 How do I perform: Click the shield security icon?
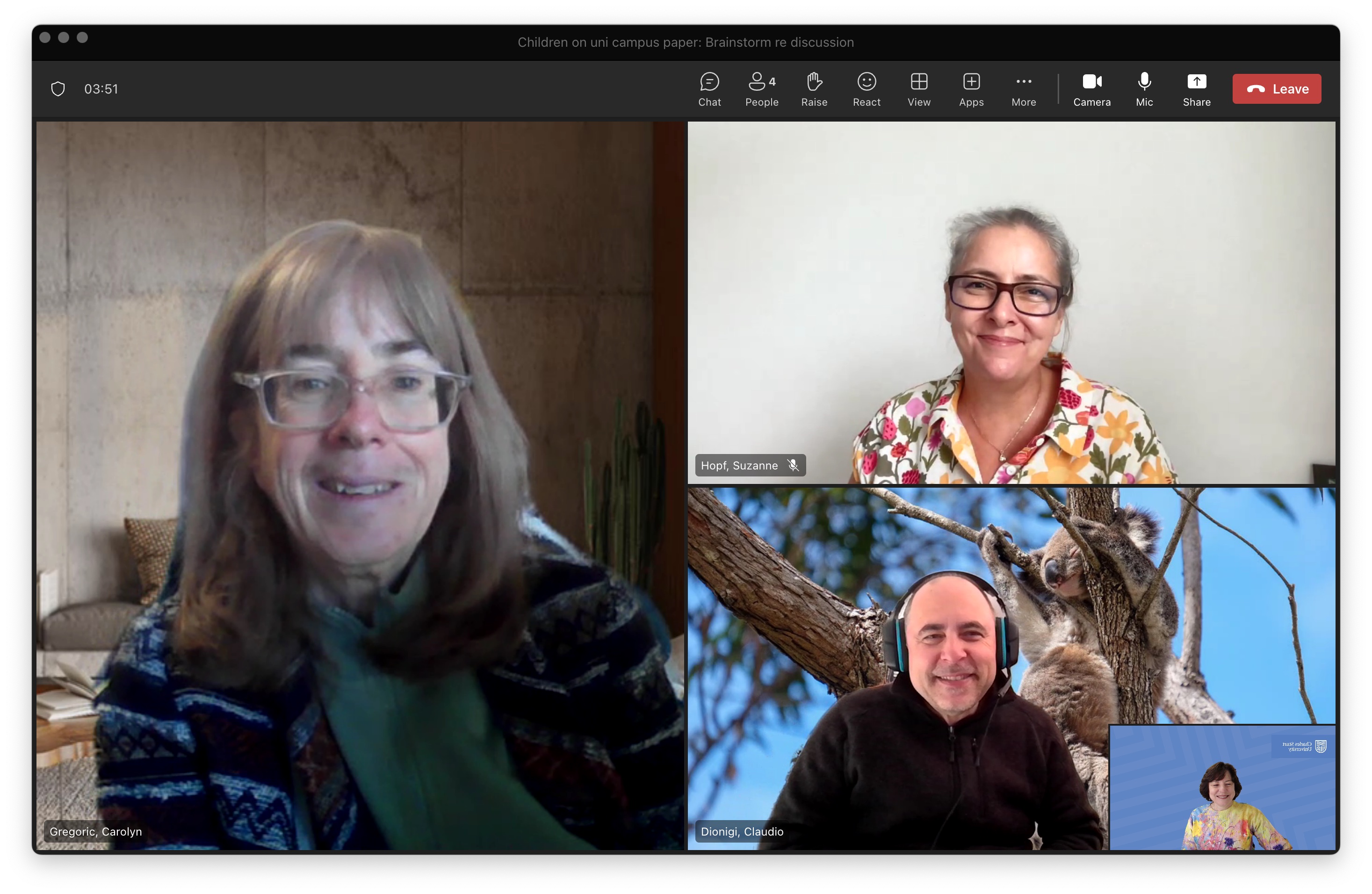(58, 89)
